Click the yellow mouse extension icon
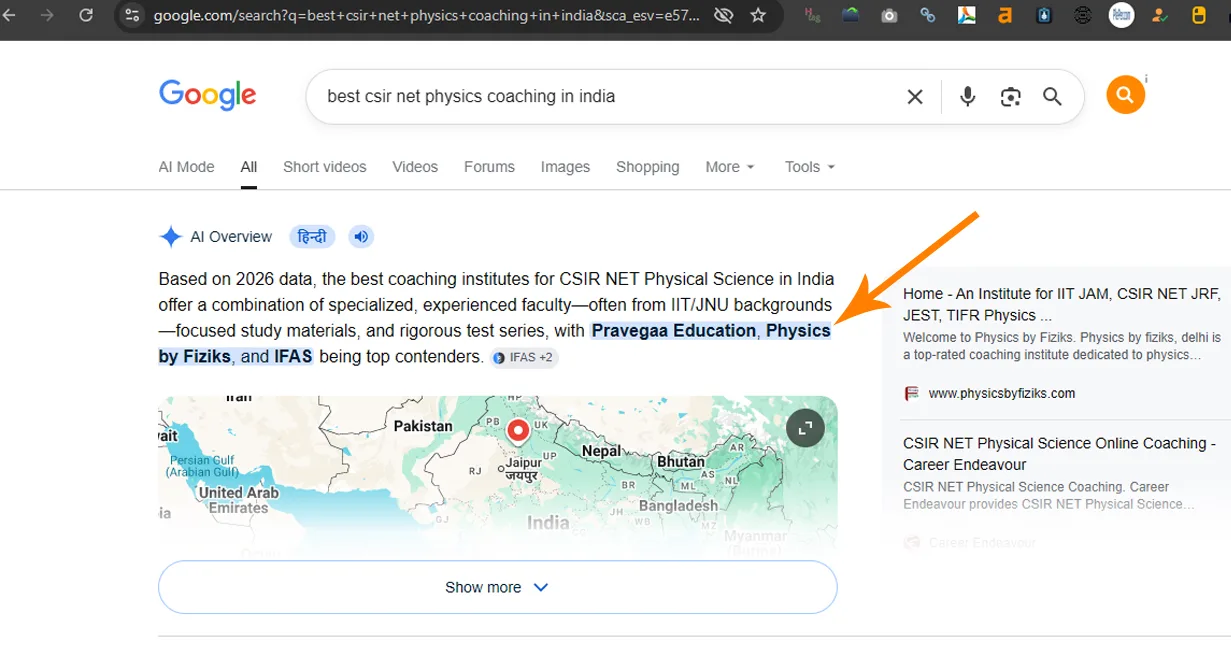1231x667 pixels. click(1199, 15)
